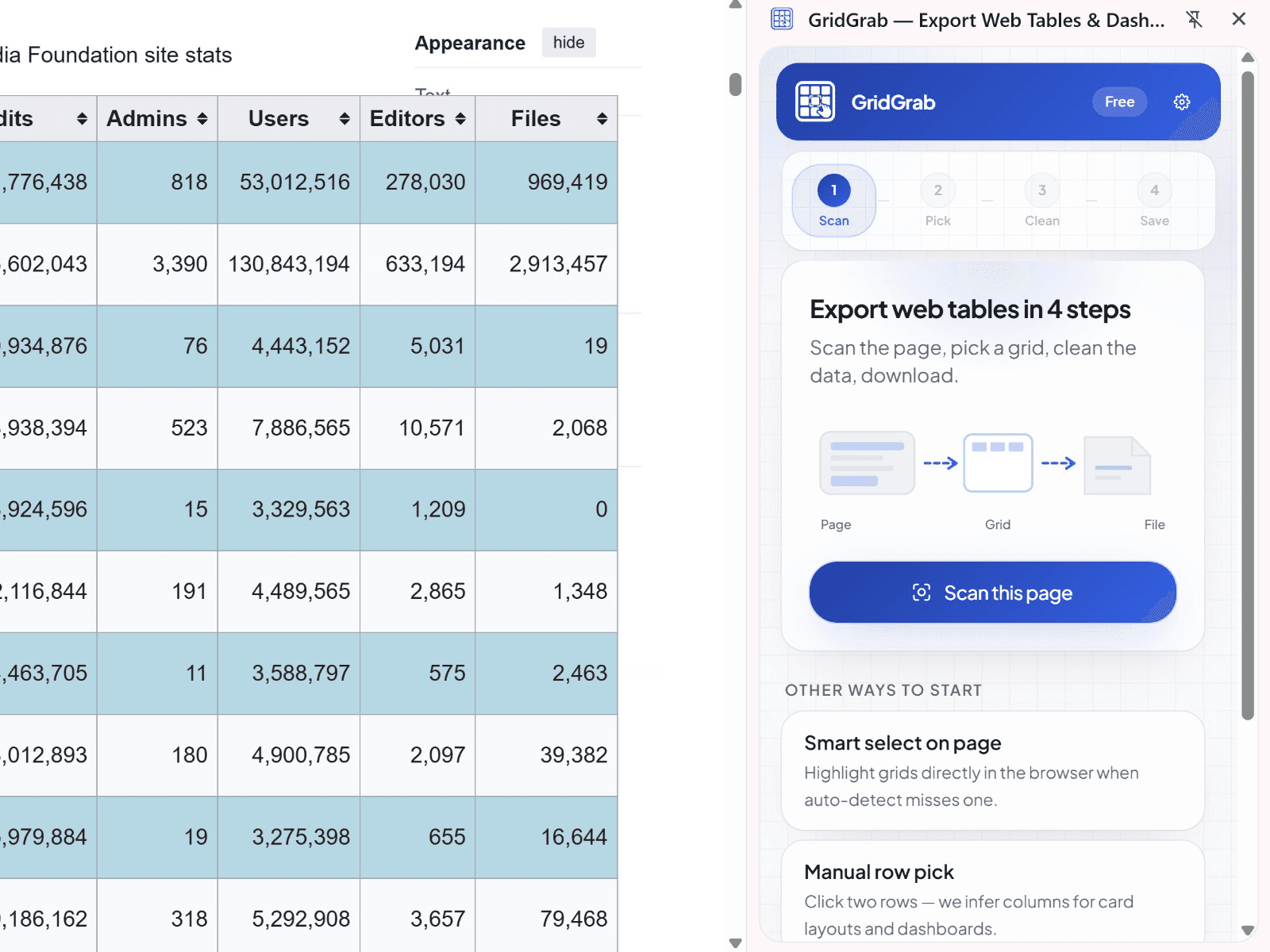Click the File illustration icon

pos(1118,466)
